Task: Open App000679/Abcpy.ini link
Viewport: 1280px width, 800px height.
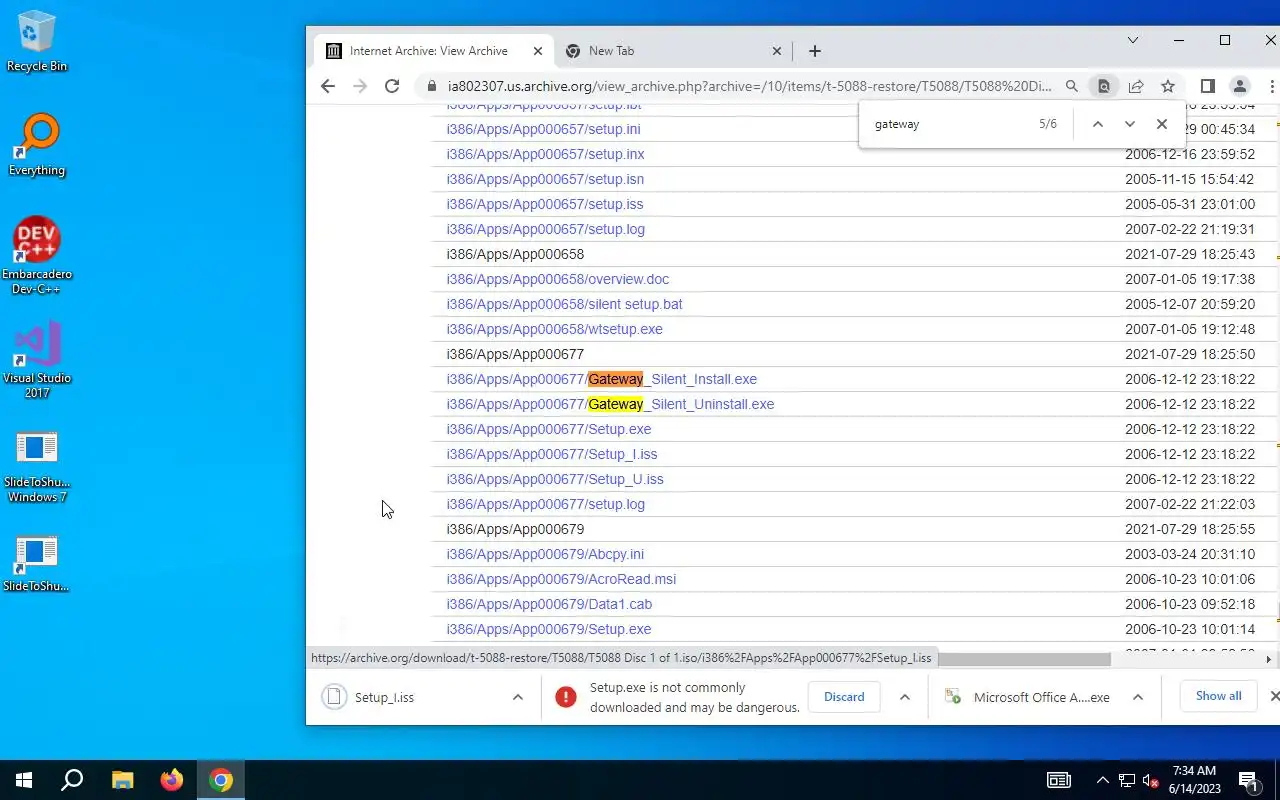Action: [546, 554]
